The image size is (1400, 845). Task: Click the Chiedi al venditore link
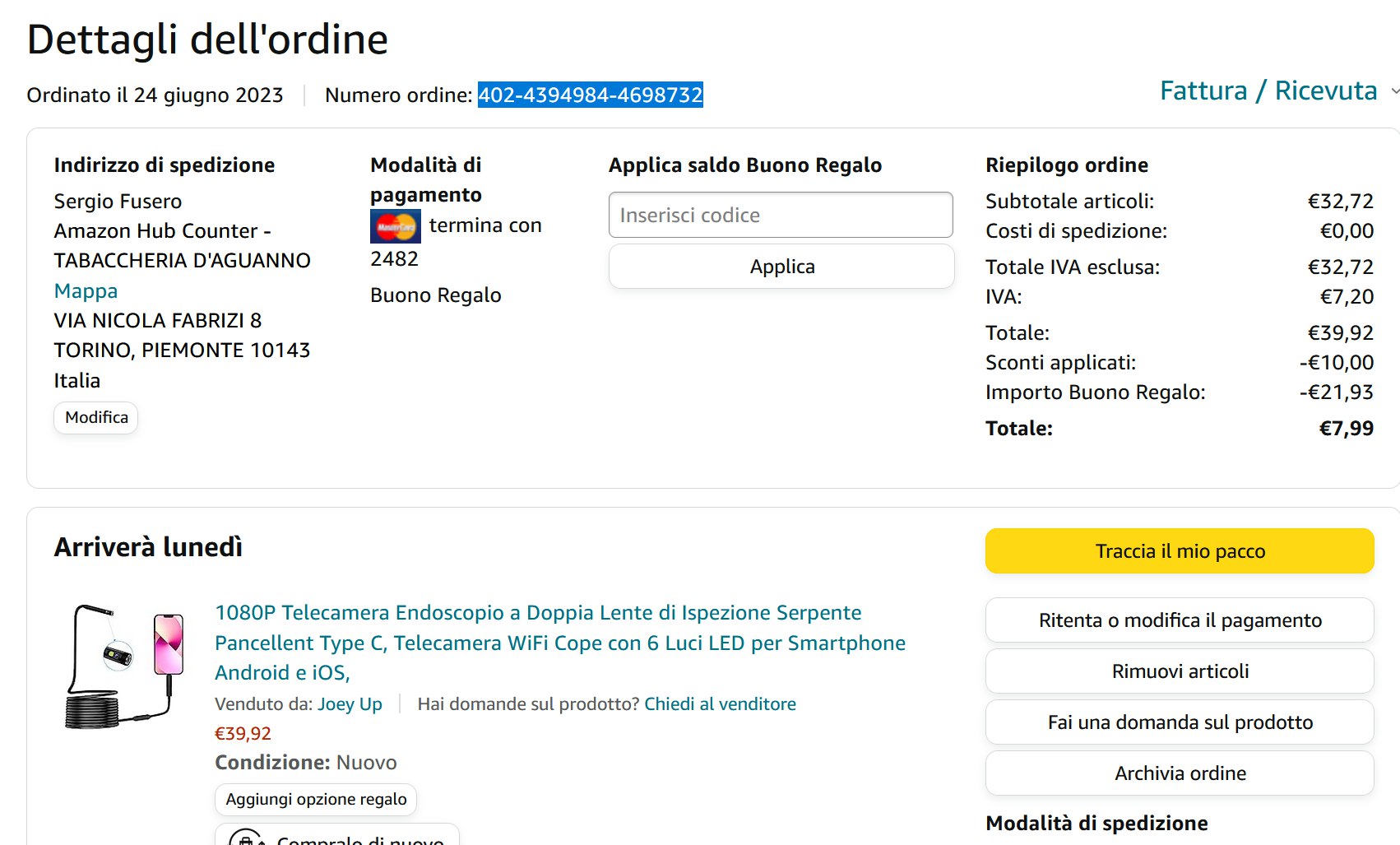[720, 704]
